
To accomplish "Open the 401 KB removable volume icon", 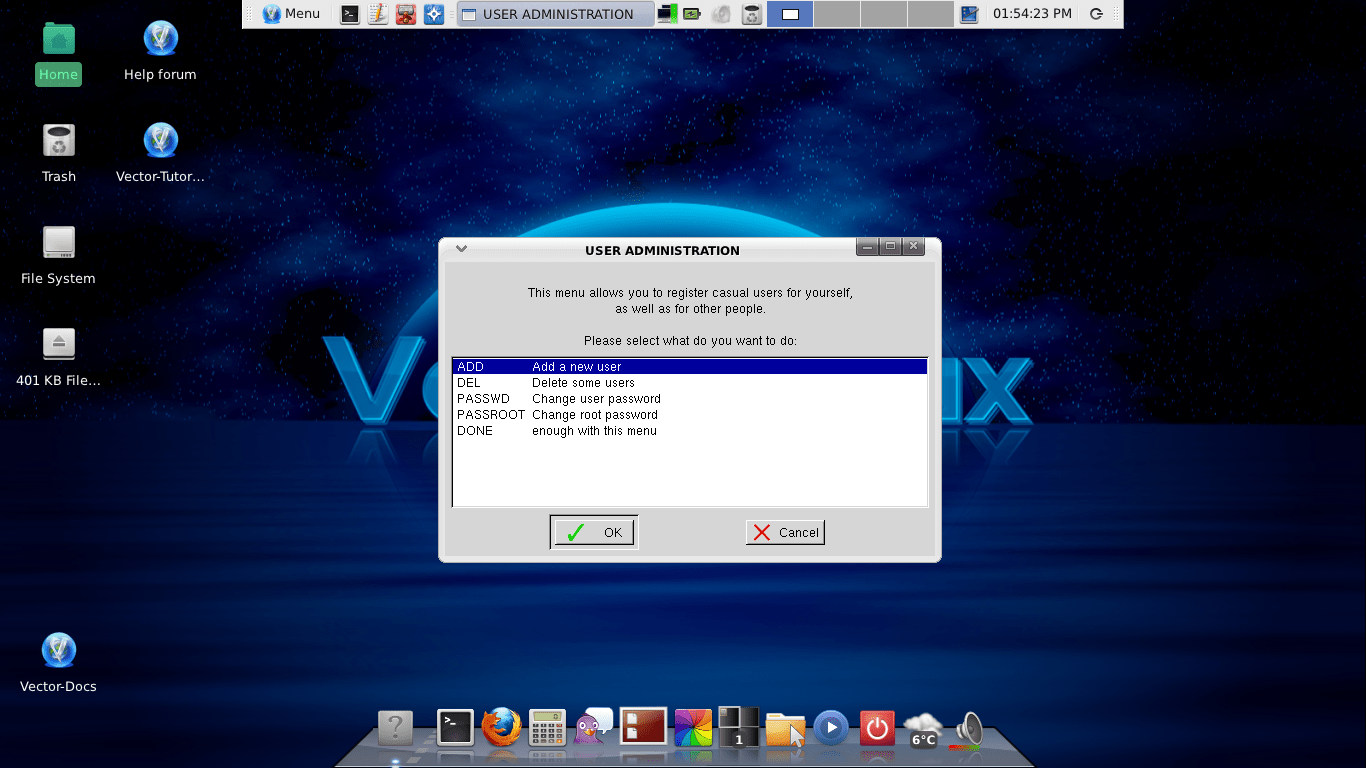I will tap(58, 357).
